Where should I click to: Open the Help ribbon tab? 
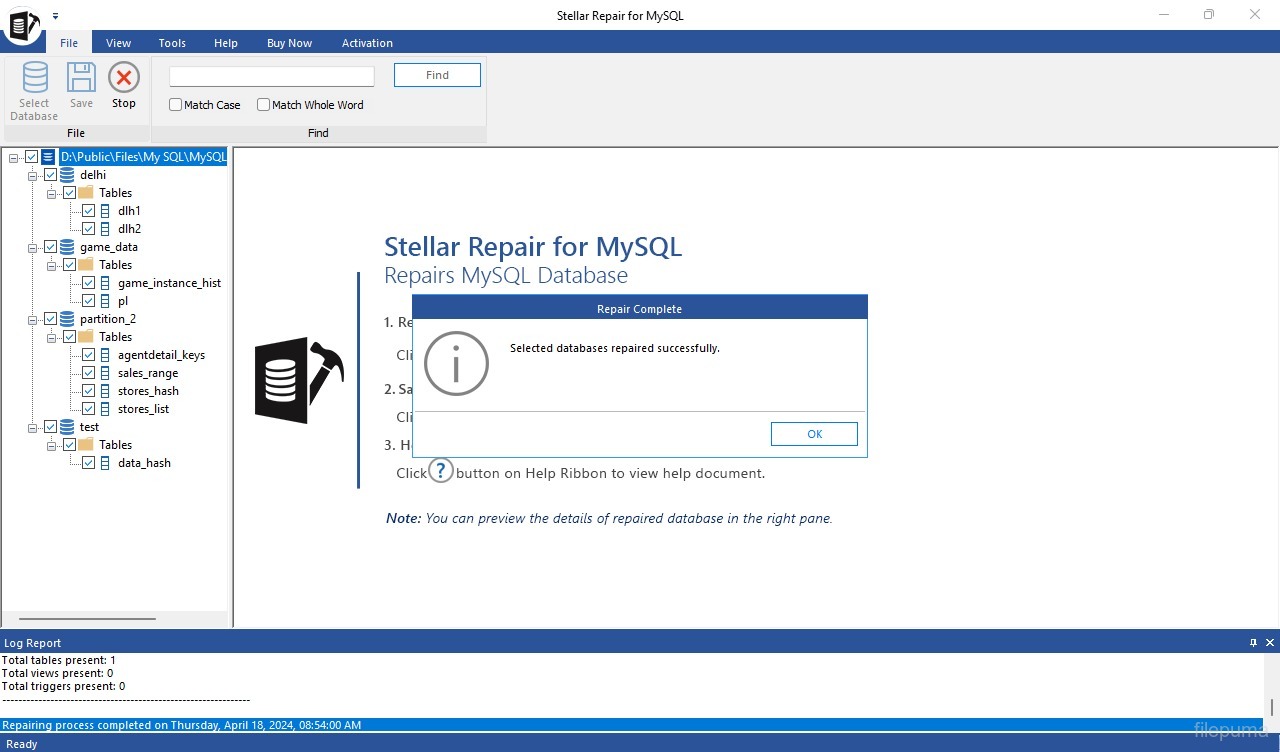pyautogui.click(x=226, y=43)
